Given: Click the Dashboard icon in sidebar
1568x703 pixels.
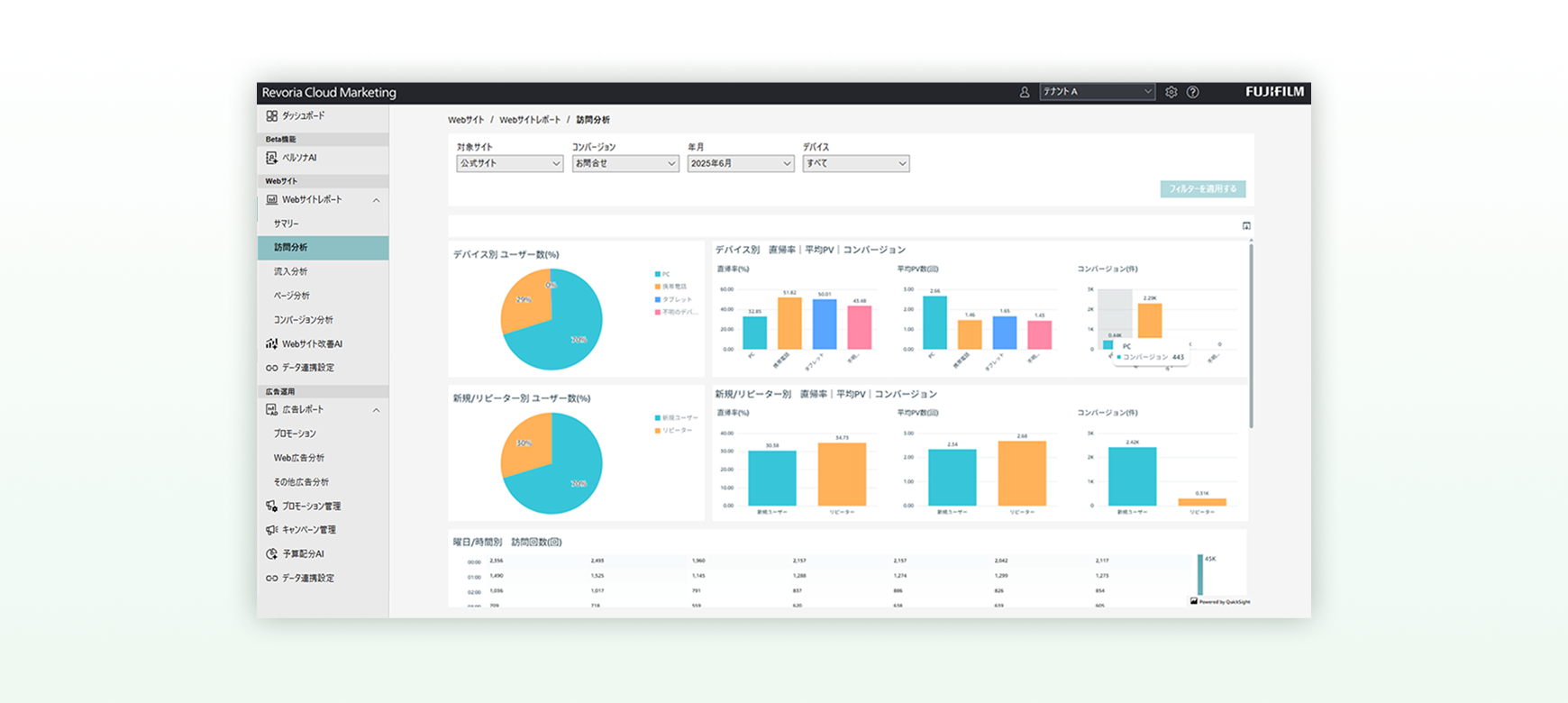Looking at the screenshot, I should [x=271, y=116].
